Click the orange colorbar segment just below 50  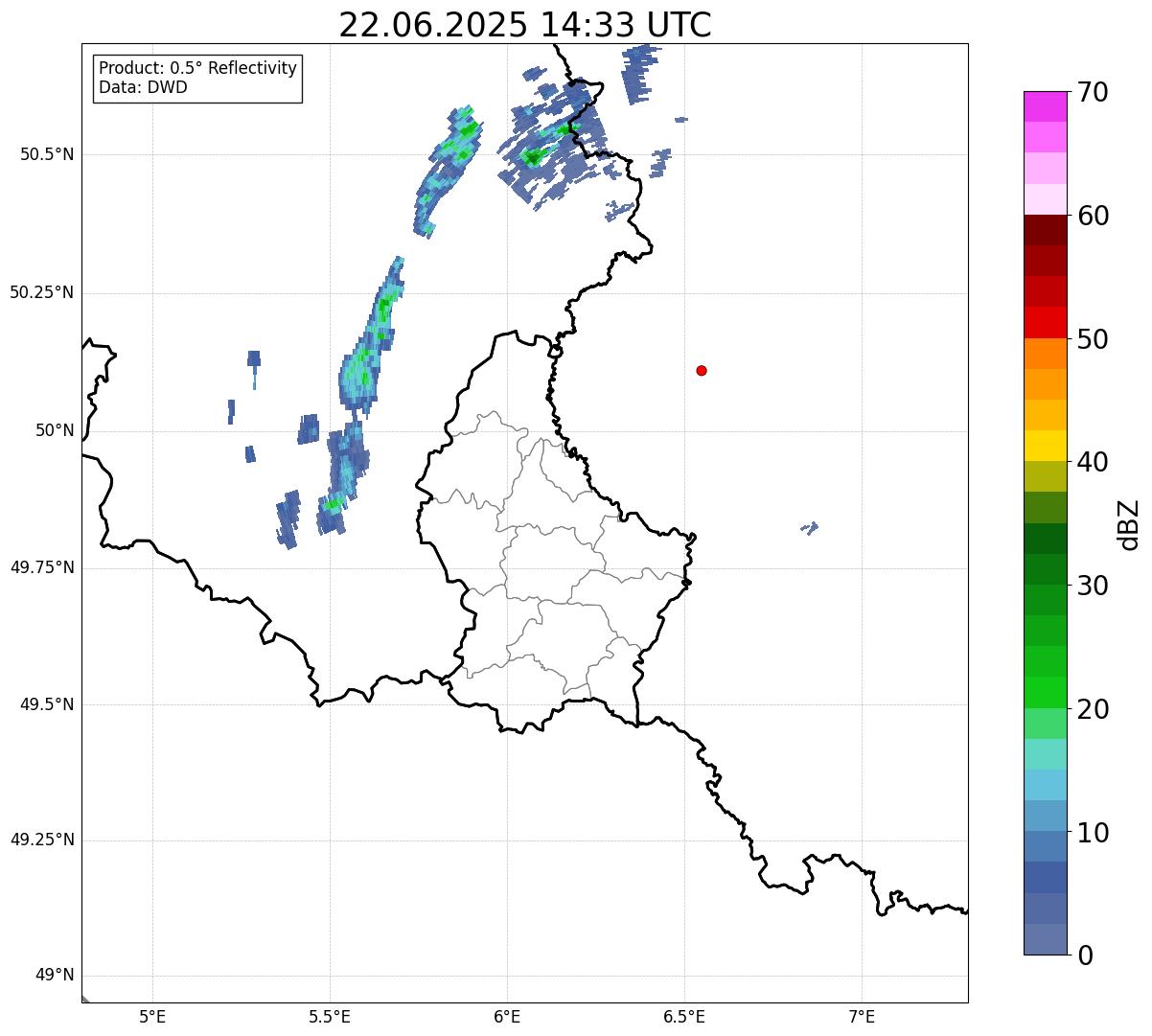(x=1045, y=354)
